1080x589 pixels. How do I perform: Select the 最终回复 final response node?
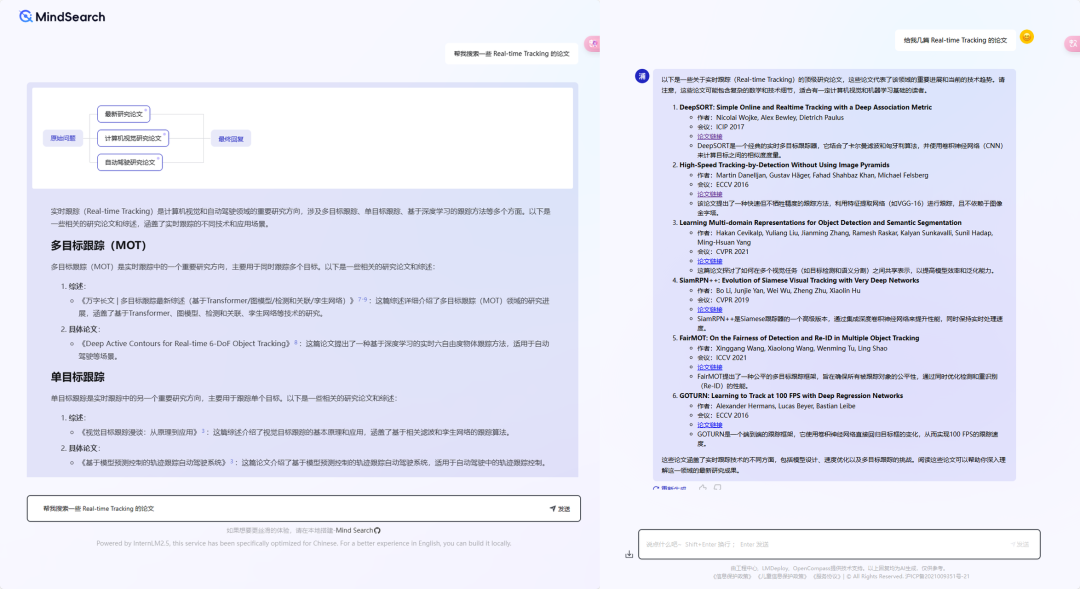(x=231, y=138)
